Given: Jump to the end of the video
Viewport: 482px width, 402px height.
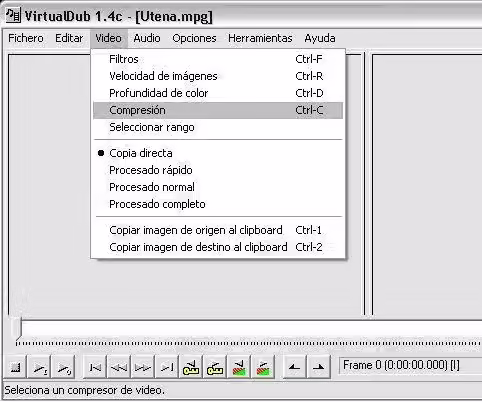Looking at the screenshot, I should pos(167,367).
